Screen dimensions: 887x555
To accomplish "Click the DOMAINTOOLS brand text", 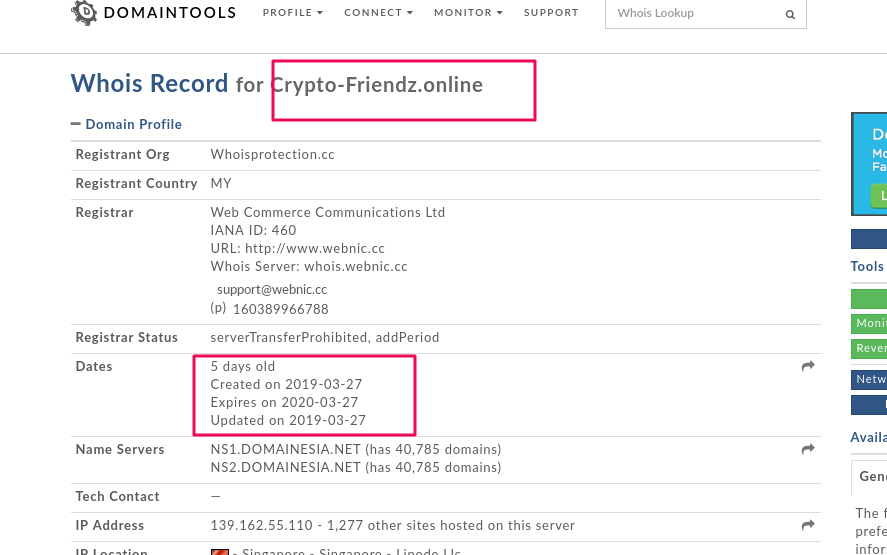I will tap(170, 12).
